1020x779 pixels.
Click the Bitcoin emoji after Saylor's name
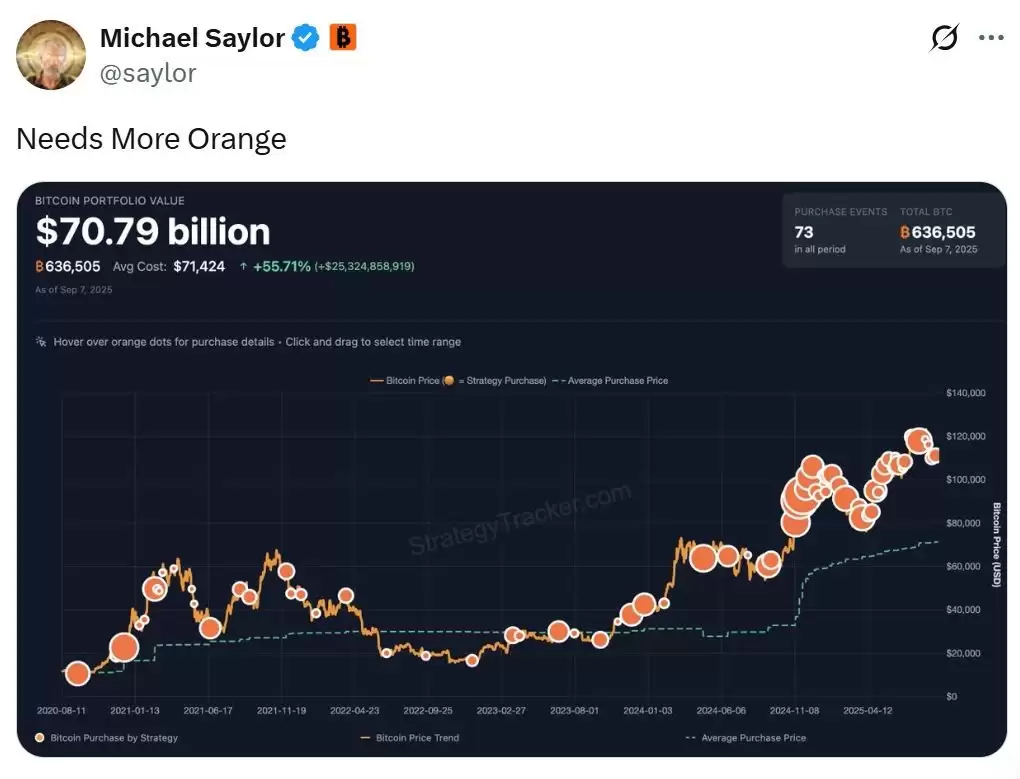coord(341,37)
